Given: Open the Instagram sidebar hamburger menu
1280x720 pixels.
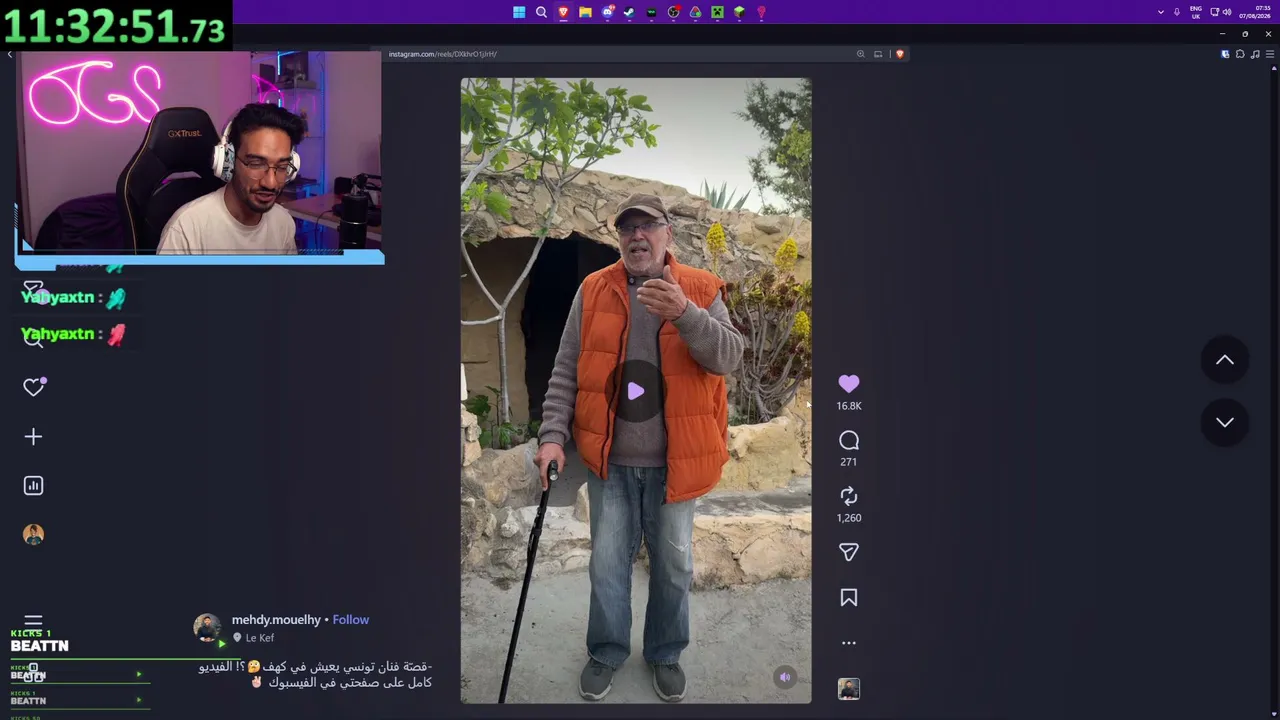Looking at the screenshot, I should [x=33, y=622].
